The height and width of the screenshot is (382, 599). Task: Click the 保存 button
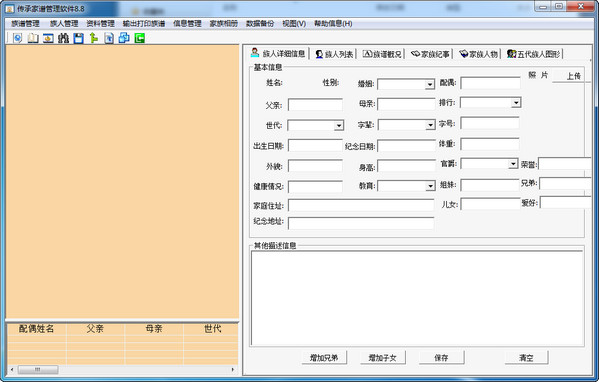click(x=441, y=358)
